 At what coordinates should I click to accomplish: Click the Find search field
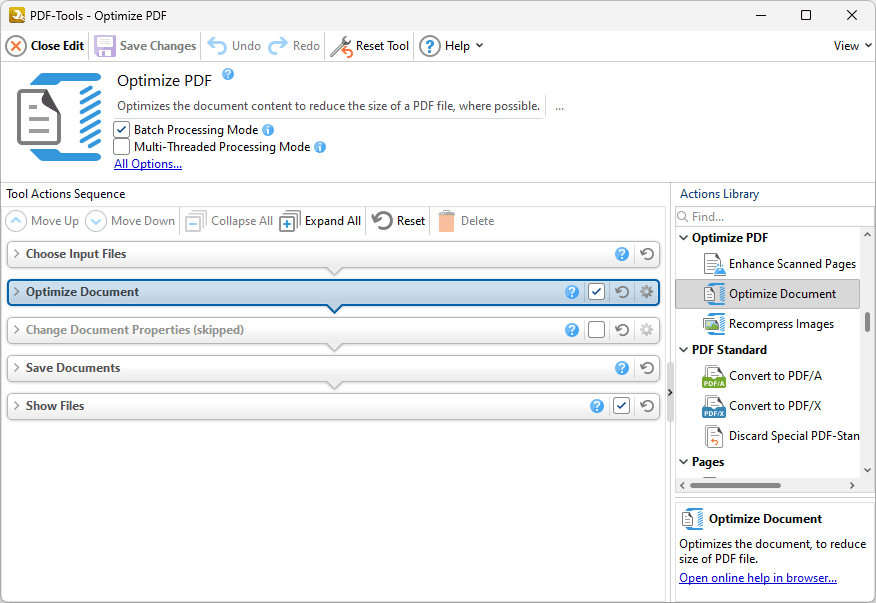pyautogui.click(x=774, y=216)
